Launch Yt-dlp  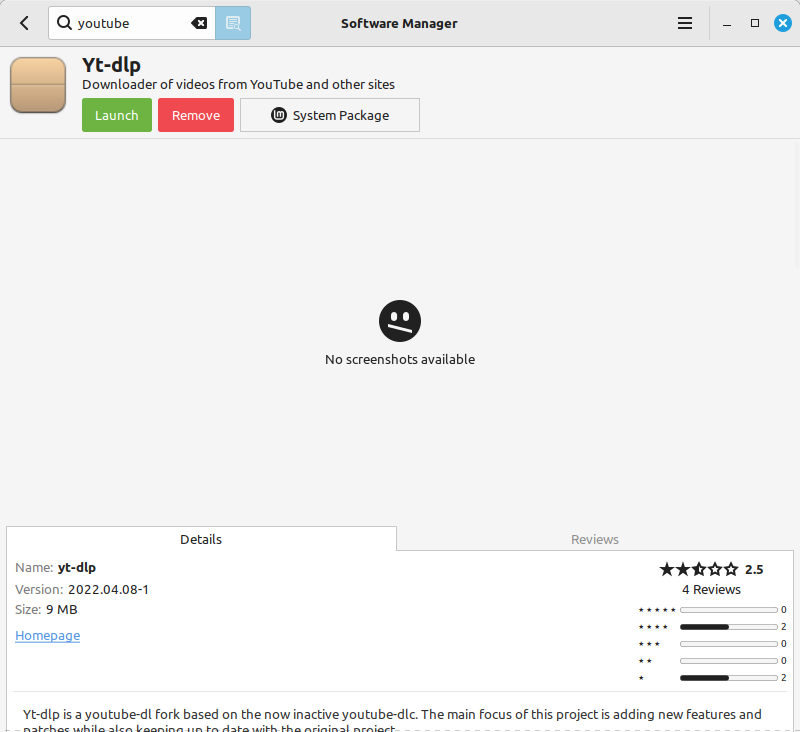pos(117,115)
